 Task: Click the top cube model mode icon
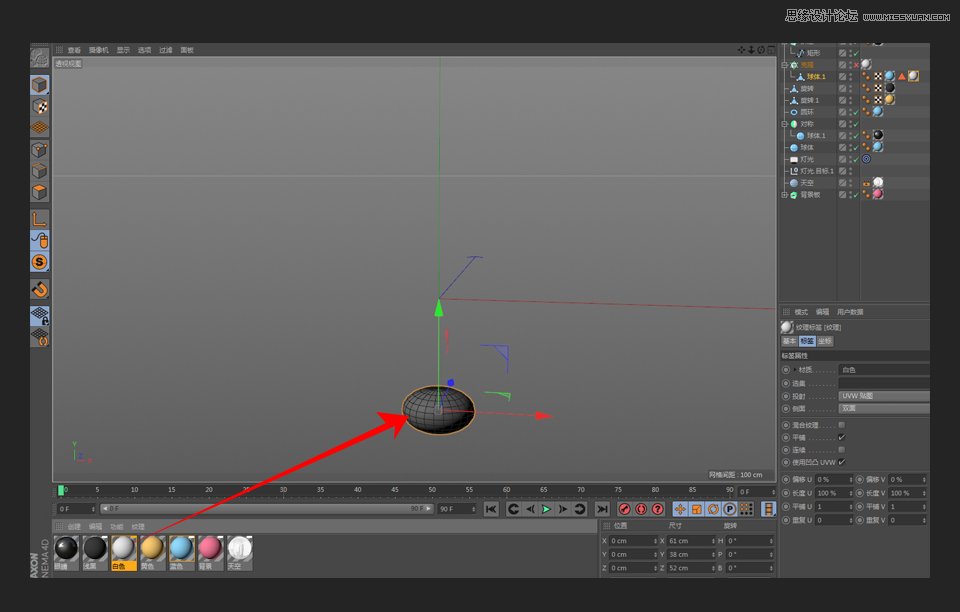coord(39,85)
